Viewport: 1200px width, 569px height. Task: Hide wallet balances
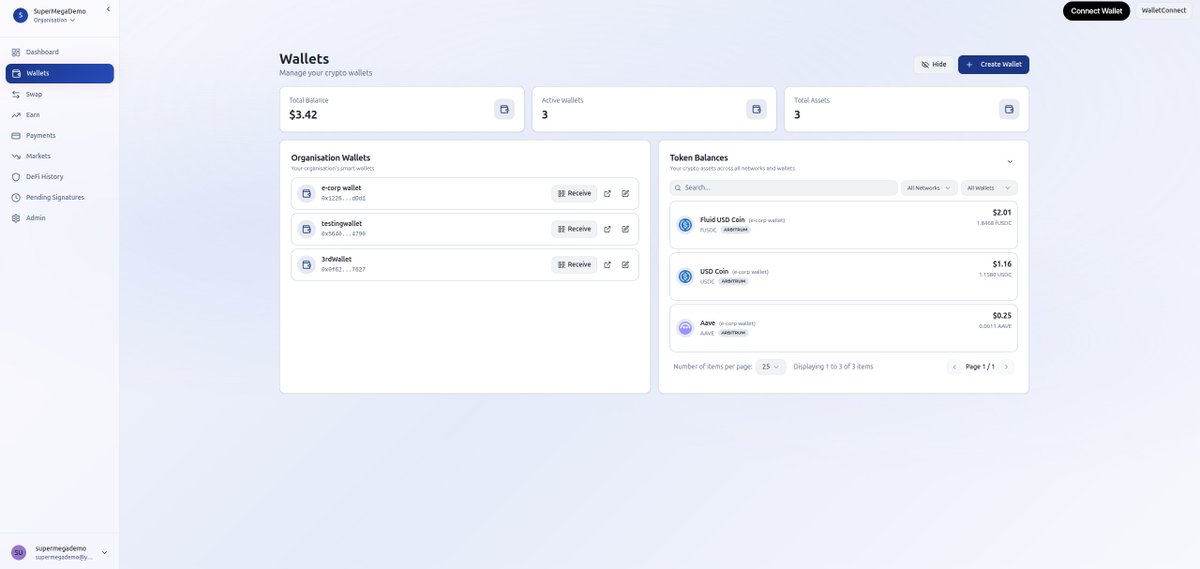pyautogui.click(x=934, y=64)
